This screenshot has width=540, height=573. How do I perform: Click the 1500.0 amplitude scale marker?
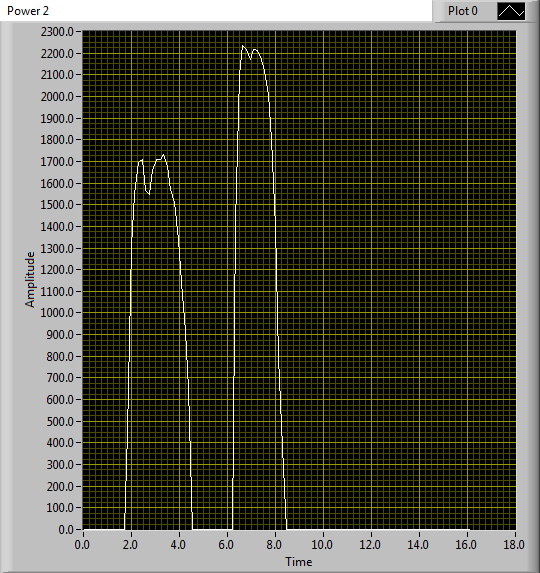[x=57, y=205]
